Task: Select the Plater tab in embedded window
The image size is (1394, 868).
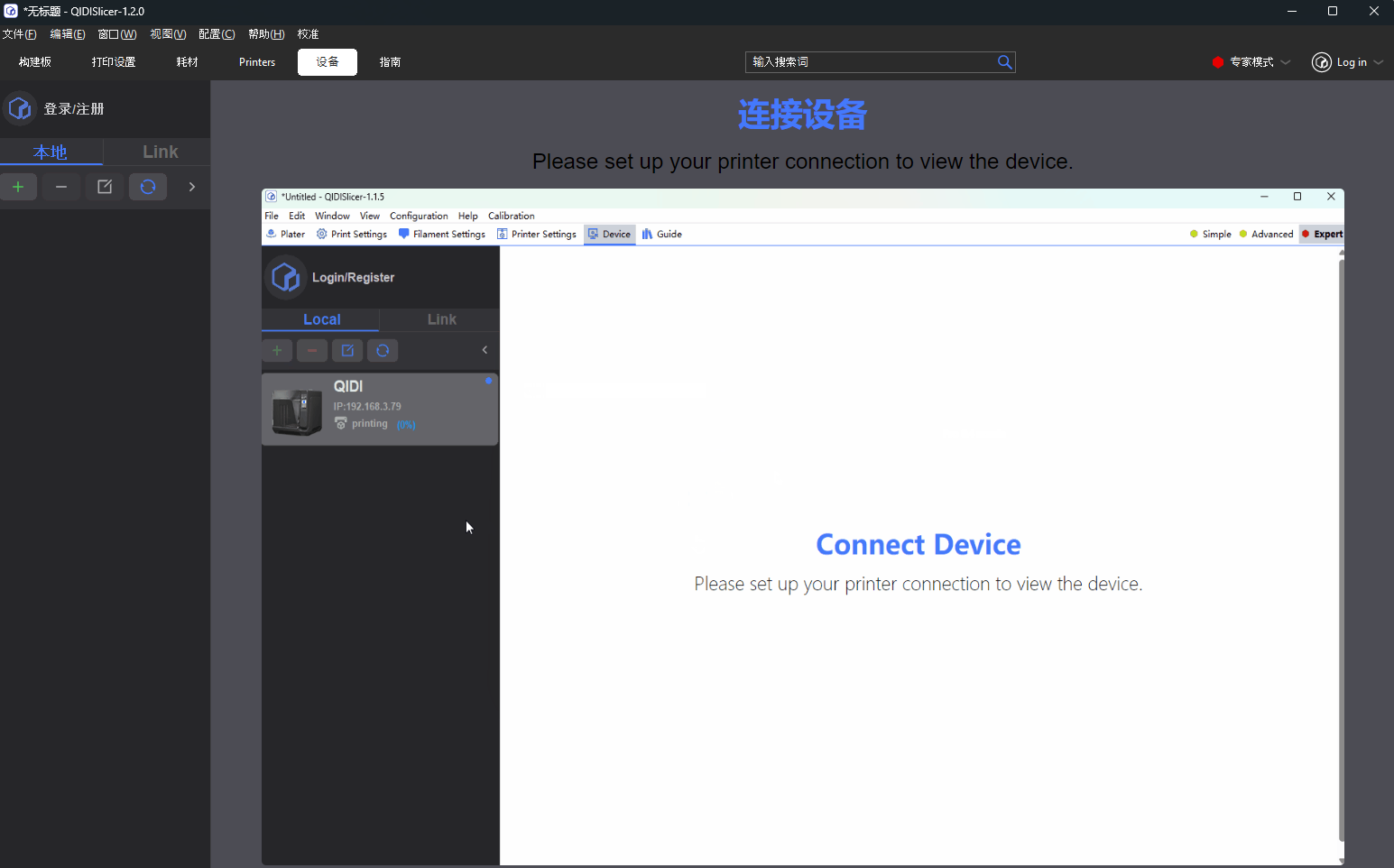Action: (285, 234)
